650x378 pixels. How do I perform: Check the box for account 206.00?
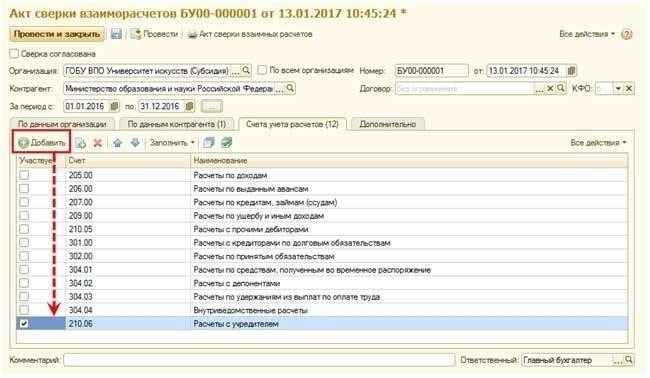click(24, 189)
